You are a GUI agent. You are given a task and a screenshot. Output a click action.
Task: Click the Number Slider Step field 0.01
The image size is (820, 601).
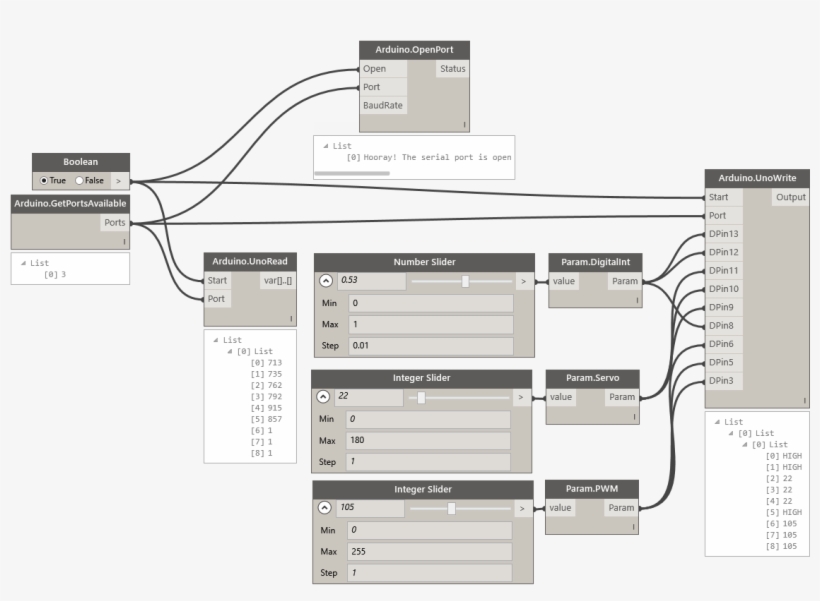coord(431,346)
